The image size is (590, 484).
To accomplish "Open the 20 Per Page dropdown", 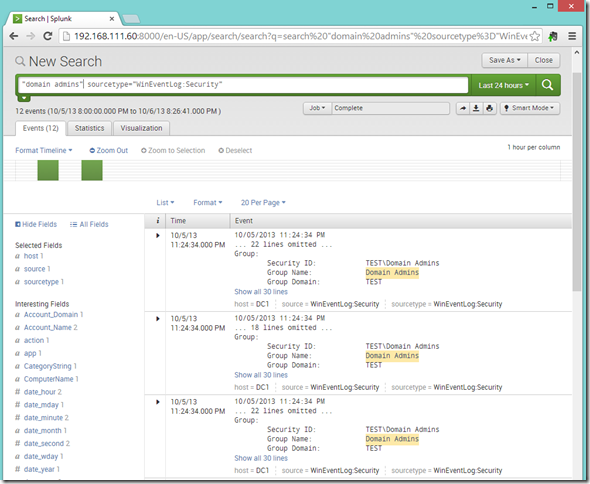I will point(263,203).
